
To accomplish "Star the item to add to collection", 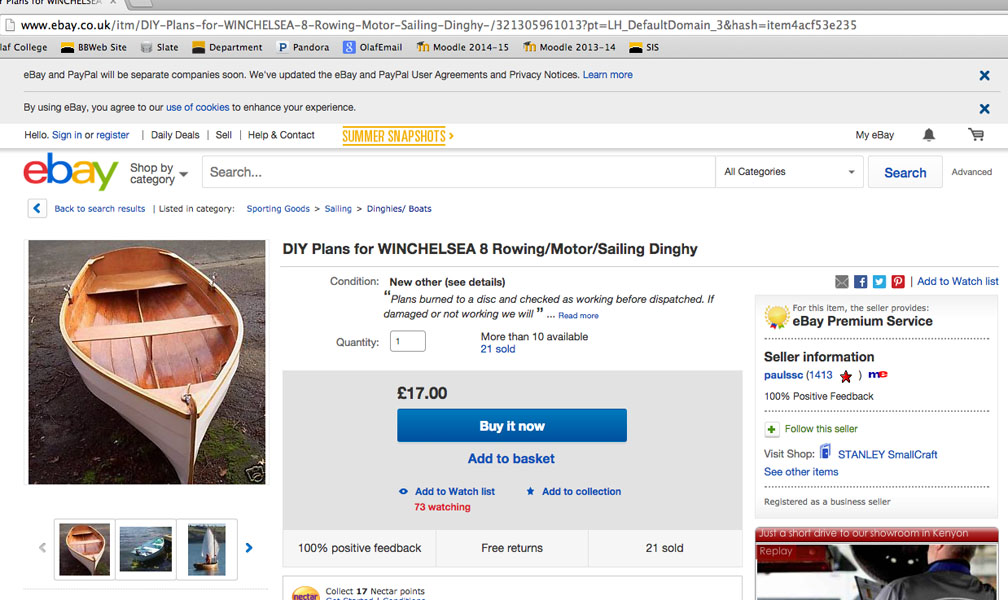I will coord(530,491).
